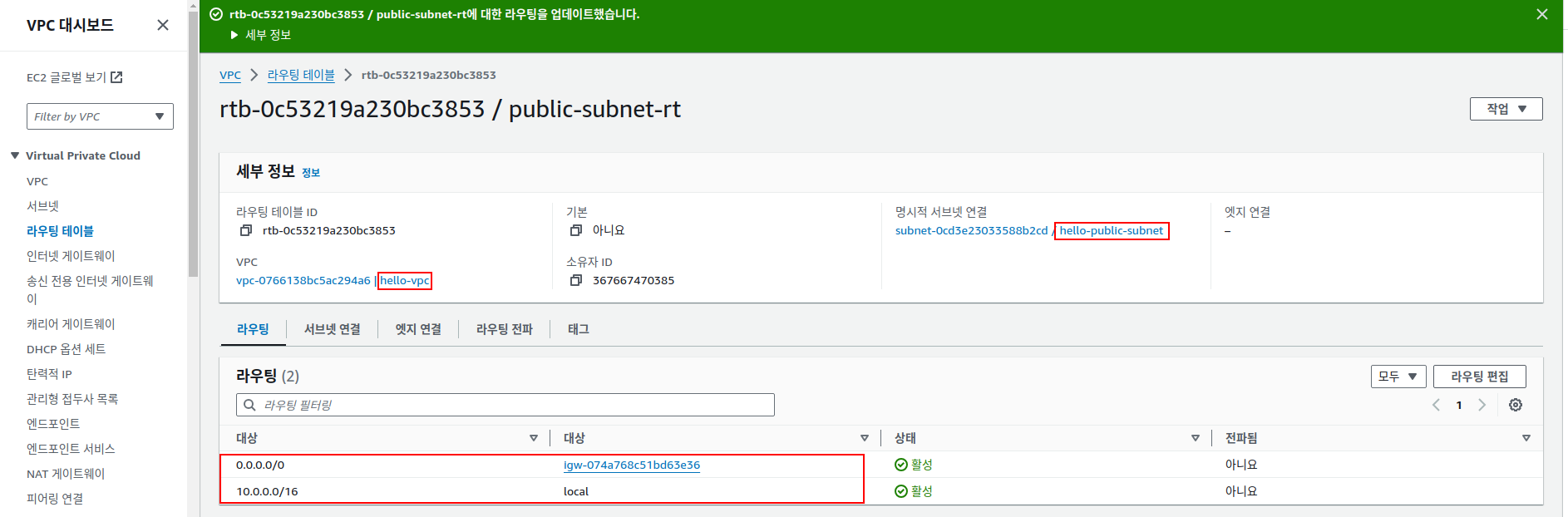The height and width of the screenshot is (517, 1568).
Task: Expand the 세부 정보 section in the banner
Action: (260, 35)
